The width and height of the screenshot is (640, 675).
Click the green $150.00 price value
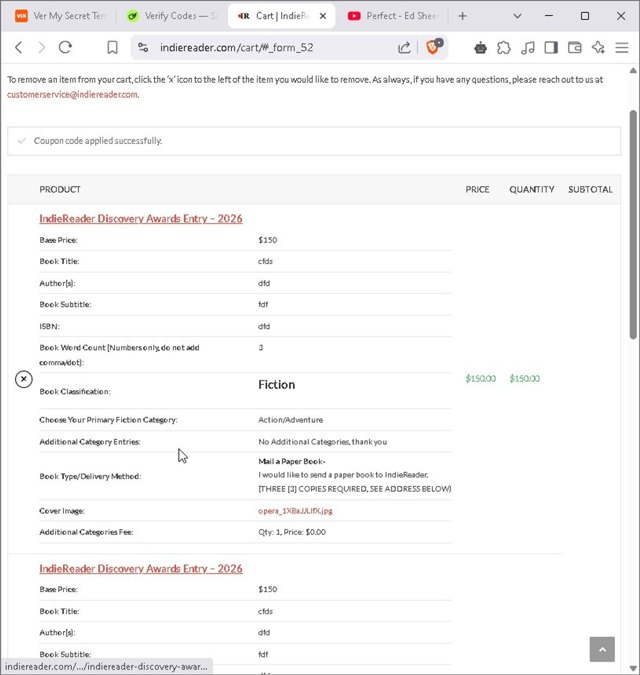pos(481,378)
